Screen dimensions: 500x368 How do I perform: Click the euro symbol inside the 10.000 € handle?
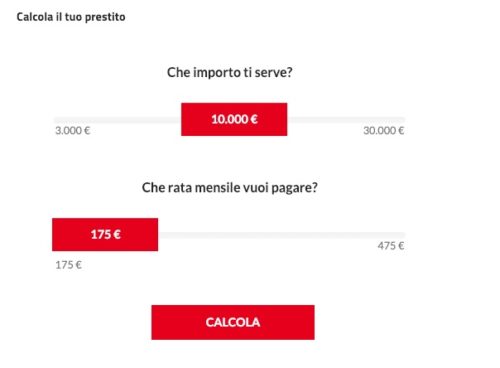coord(254,119)
